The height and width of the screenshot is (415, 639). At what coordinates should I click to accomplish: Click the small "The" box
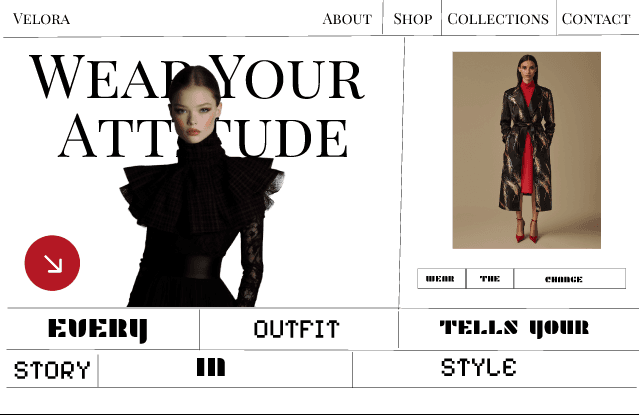[489, 279]
